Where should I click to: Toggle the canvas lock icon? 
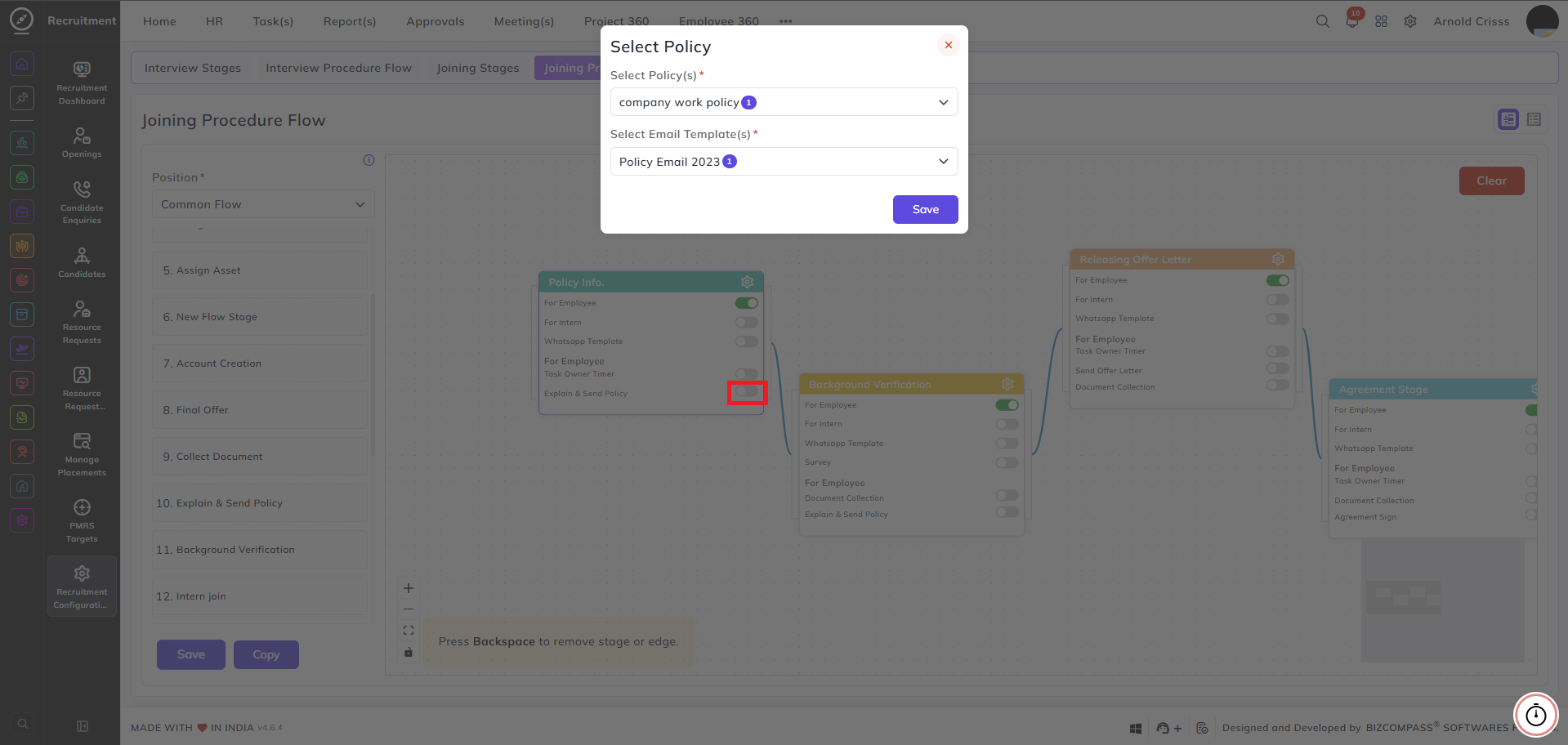pyautogui.click(x=409, y=652)
